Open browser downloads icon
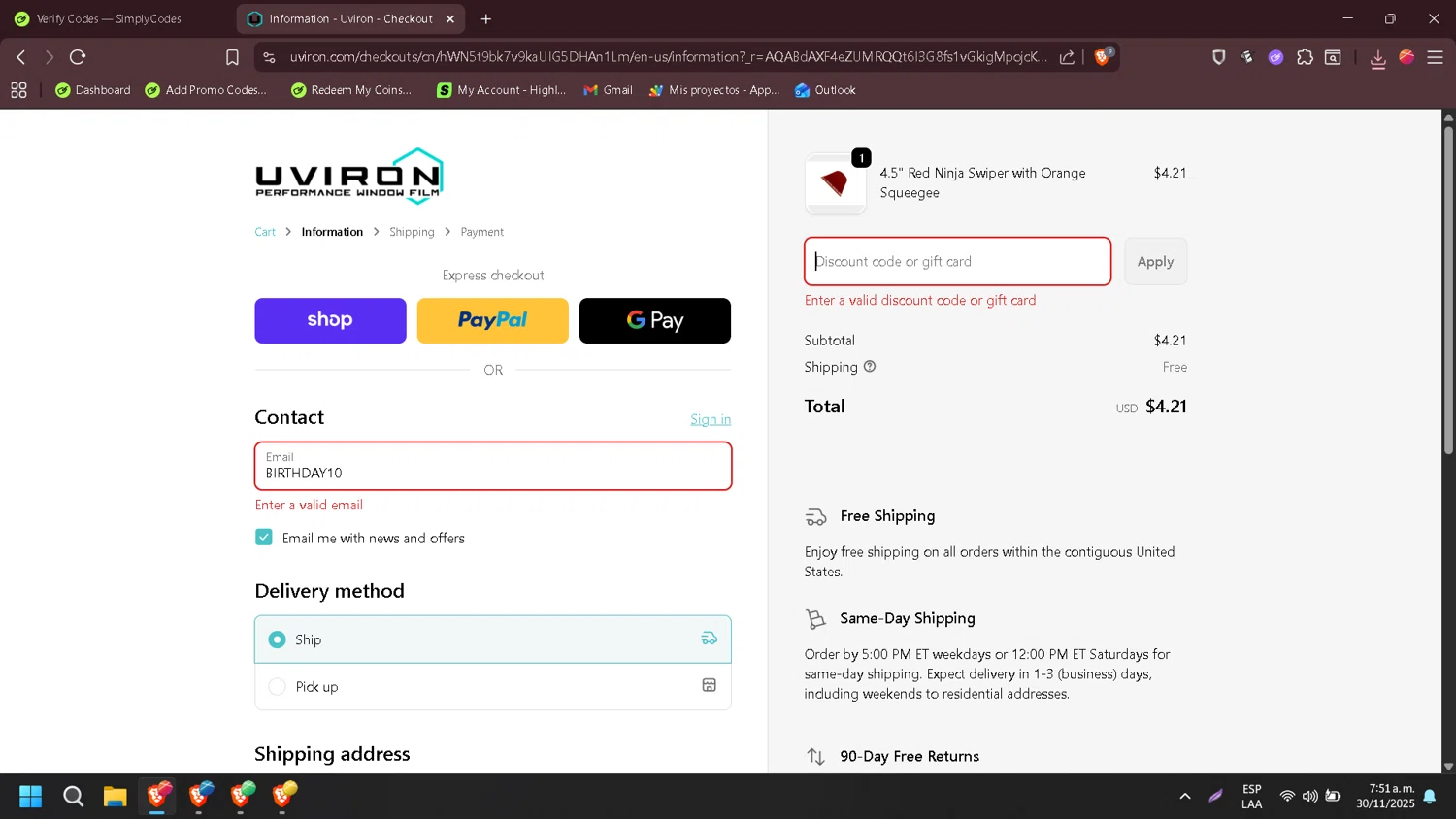The width and height of the screenshot is (1456, 819). coord(1377,58)
